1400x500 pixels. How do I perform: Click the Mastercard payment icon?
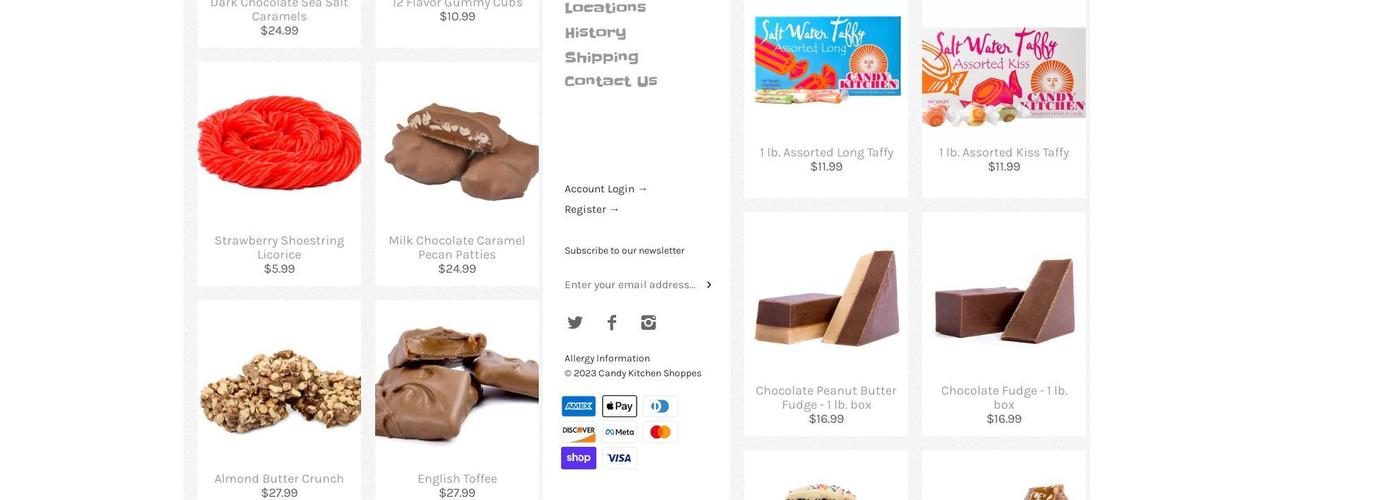660,432
